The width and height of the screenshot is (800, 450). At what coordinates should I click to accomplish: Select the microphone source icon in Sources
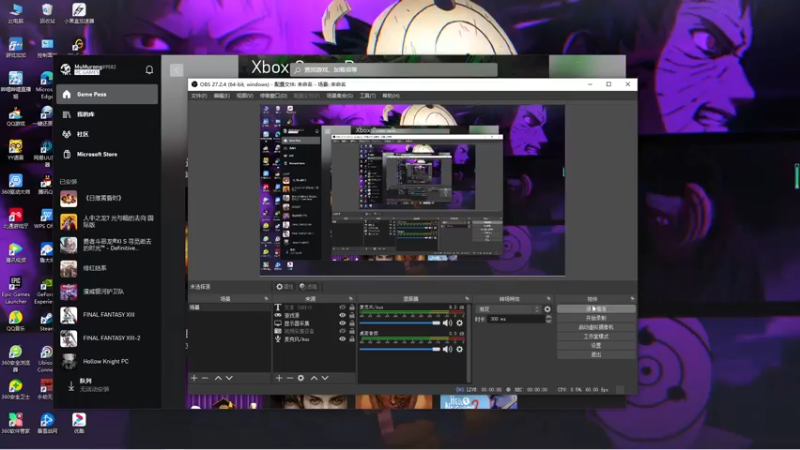click(x=278, y=339)
